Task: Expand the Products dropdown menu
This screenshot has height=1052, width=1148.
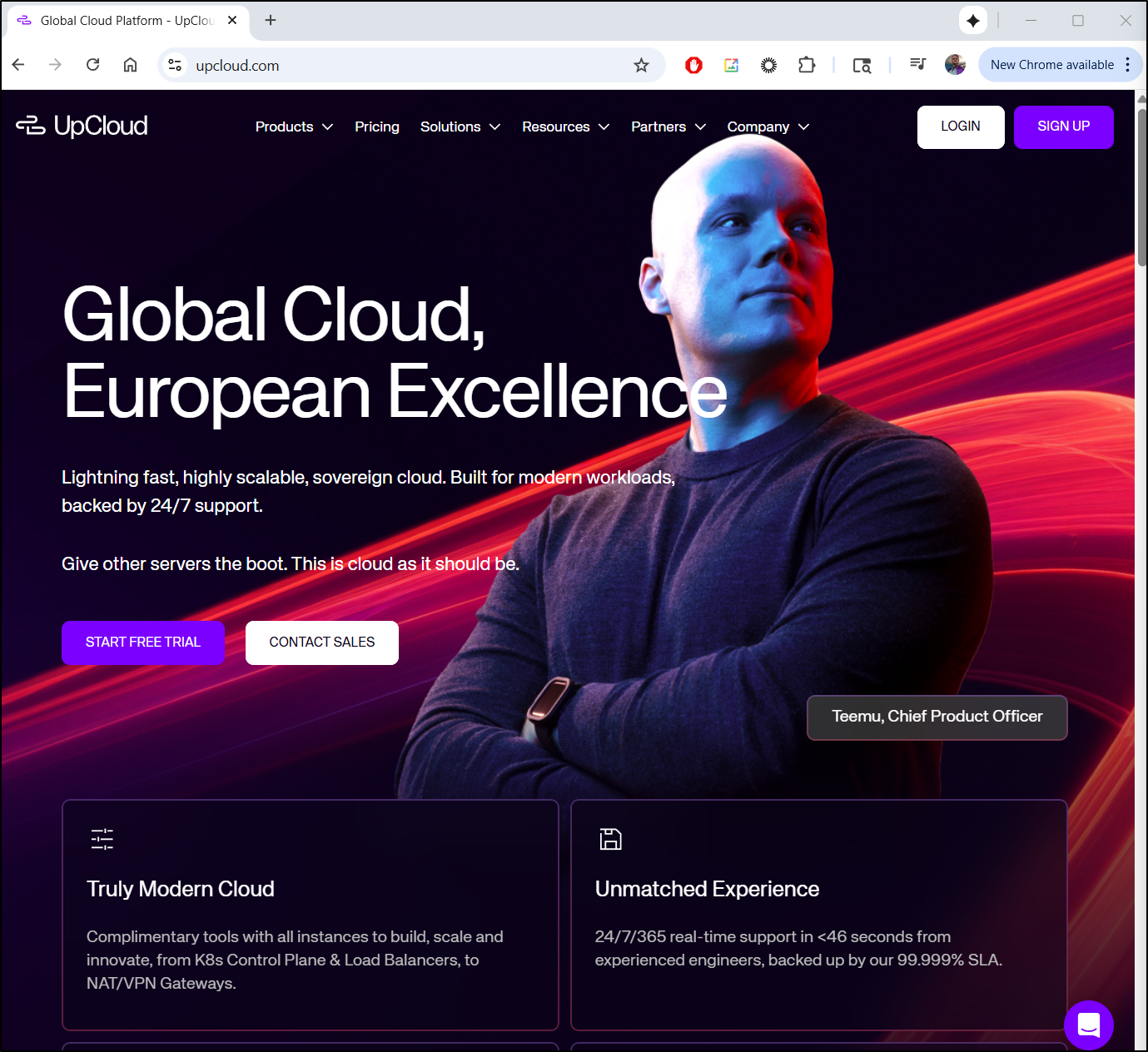Action: pos(294,127)
